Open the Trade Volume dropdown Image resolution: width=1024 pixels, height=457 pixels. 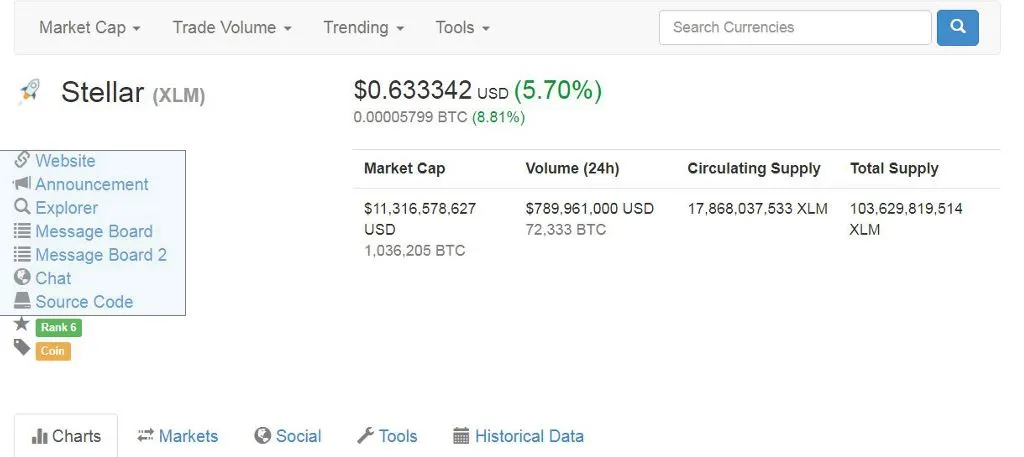[x=232, y=27]
